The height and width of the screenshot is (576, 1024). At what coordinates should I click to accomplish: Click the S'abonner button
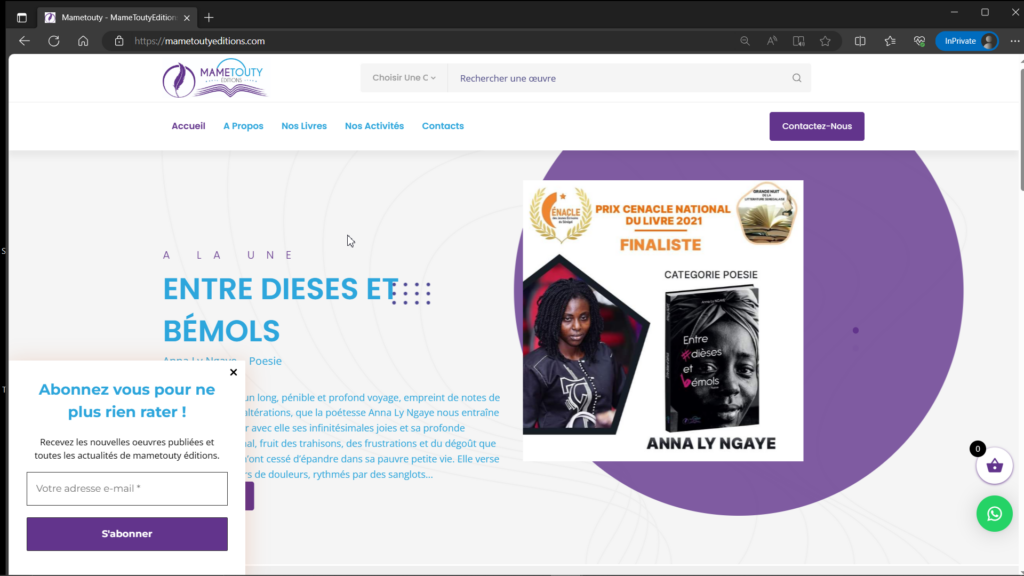coord(127,534)
